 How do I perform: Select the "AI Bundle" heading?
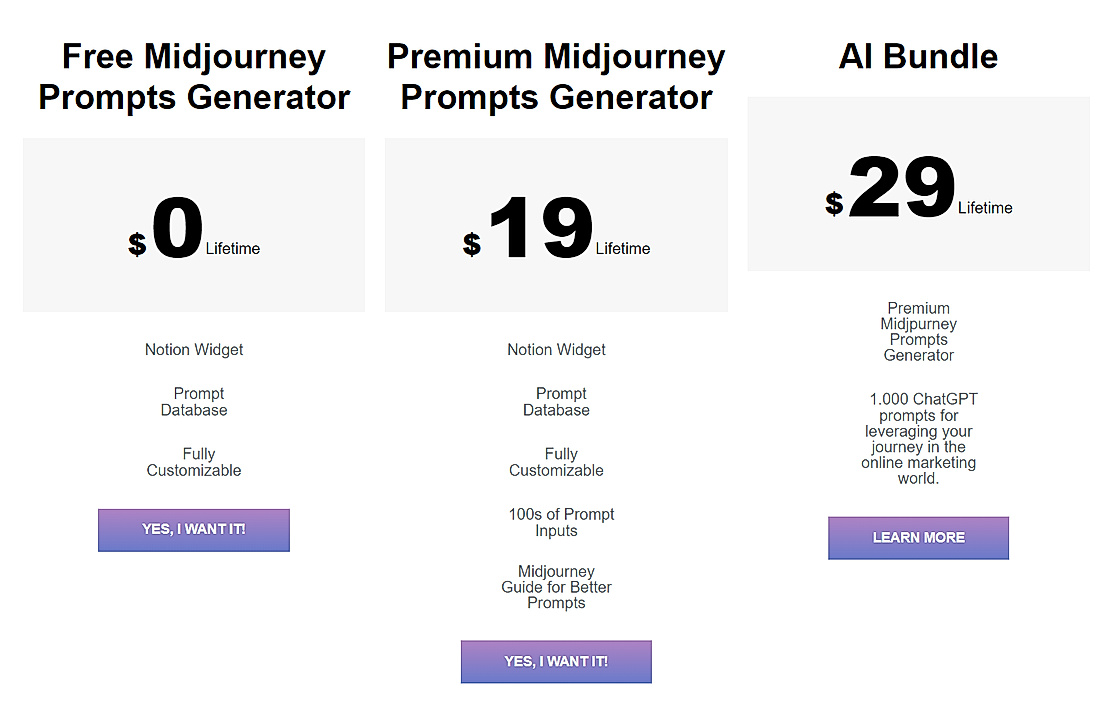pyautogui.click(x=918, y=56)
